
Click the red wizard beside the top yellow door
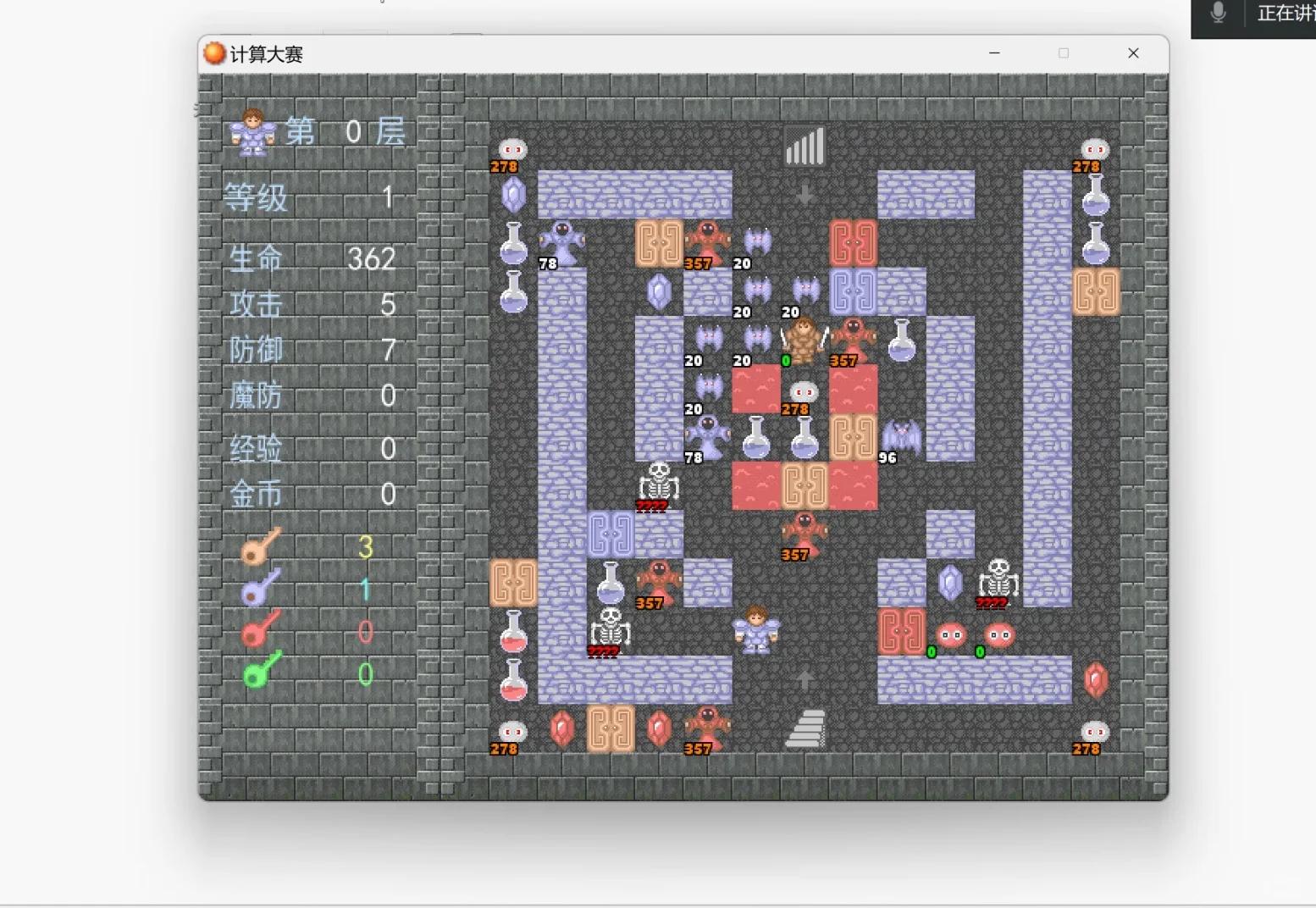706,243
